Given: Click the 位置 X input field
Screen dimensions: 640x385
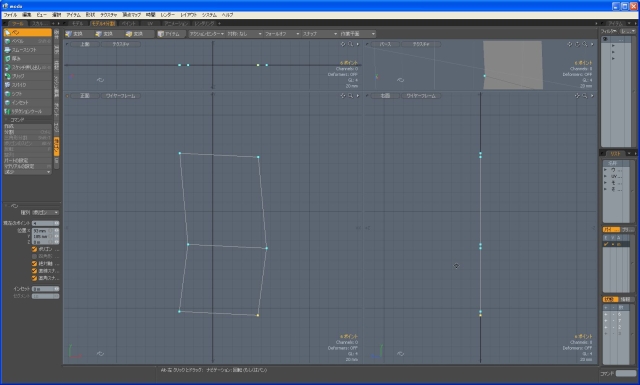Looking at the screenshot, I should pos(45,231).
